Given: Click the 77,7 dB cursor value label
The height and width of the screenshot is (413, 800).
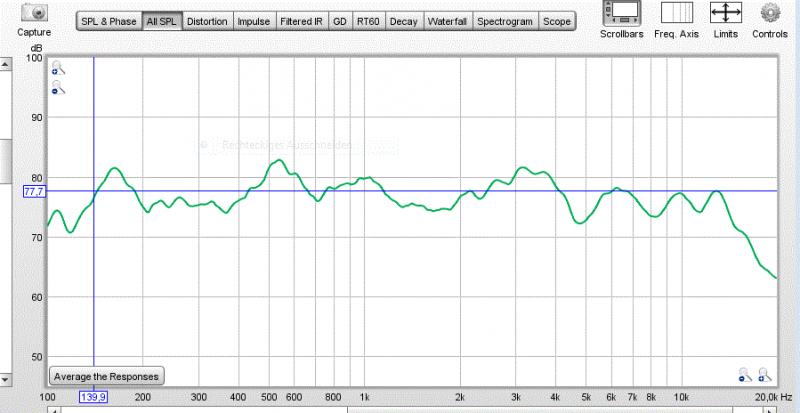Looking at the screenshot, I should point(35,191).
